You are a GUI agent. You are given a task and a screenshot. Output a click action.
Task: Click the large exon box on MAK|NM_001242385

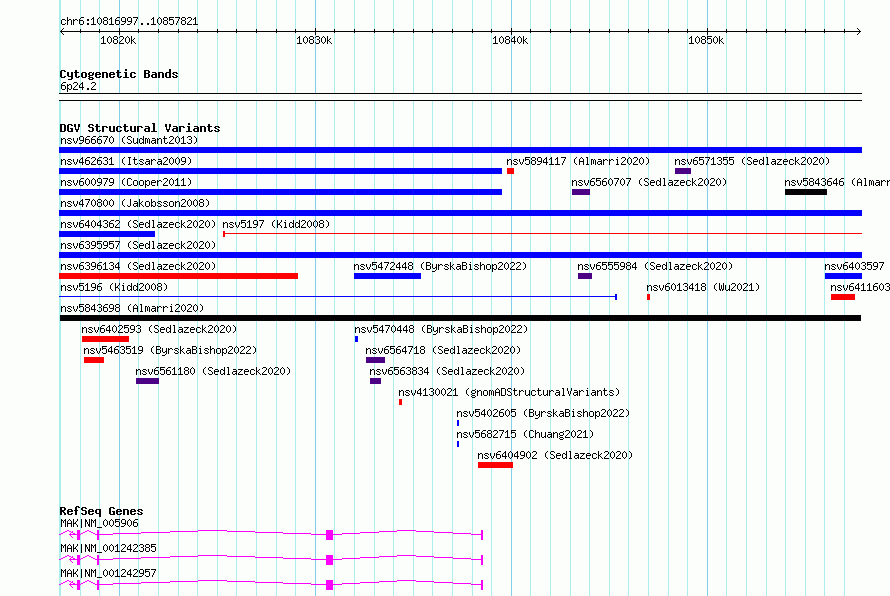click(x=329, y=560)
